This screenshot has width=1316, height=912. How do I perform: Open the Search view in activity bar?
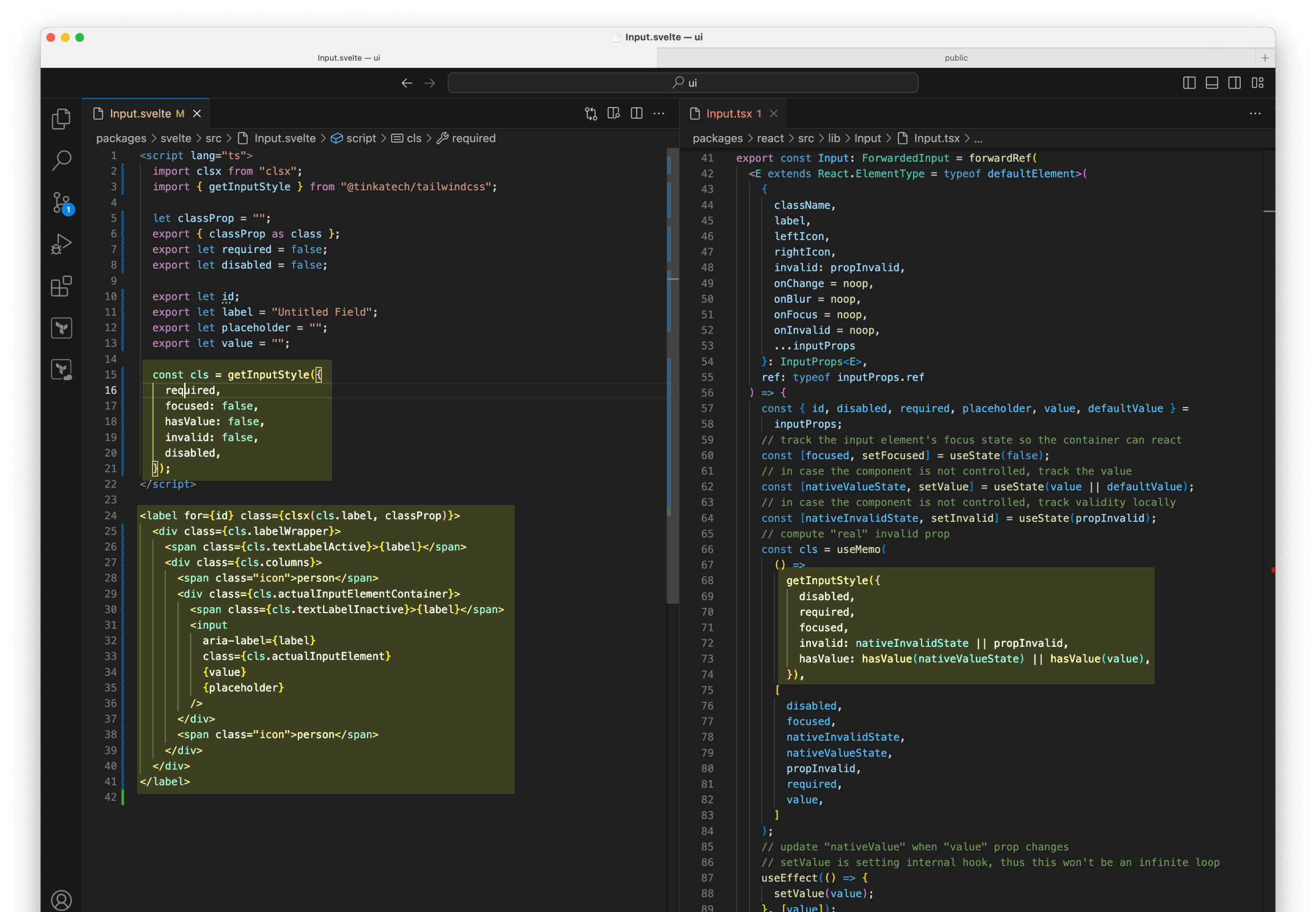click(61, 161)
